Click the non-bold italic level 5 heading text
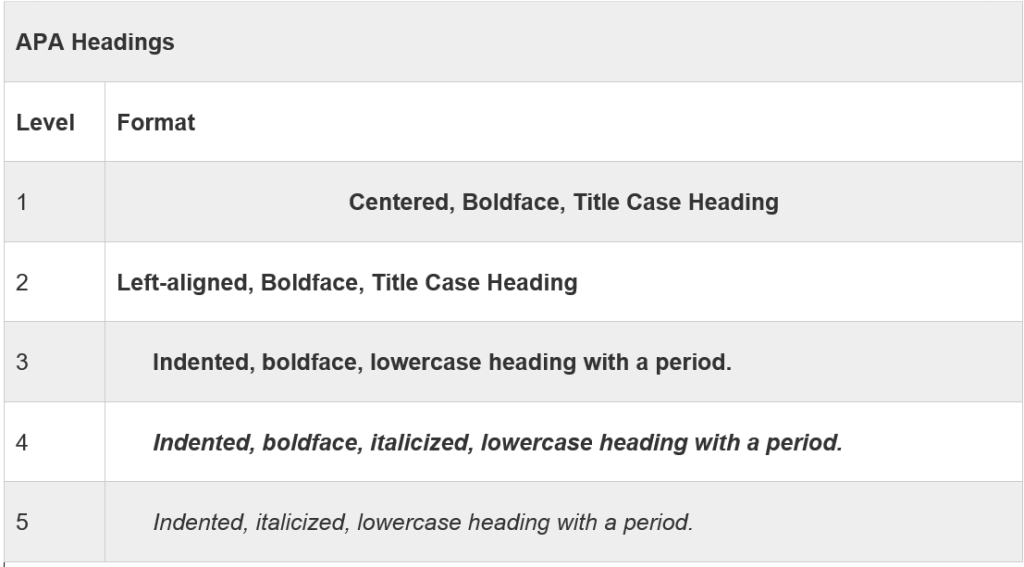Image resolution: width=1024 pixels, height=567 pixels. 422,522
